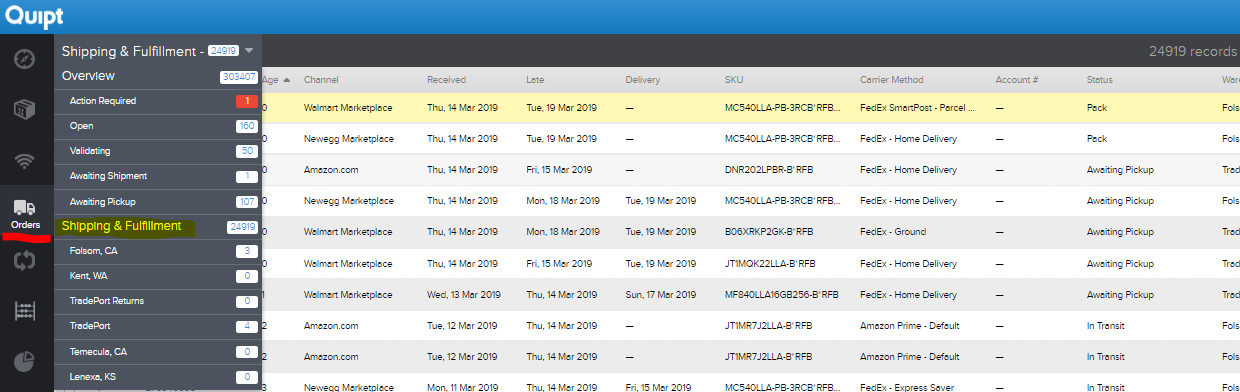The image size is (1240, 392).
Task: Open the box inventory icon in sidebar
Action: (26, 109)
